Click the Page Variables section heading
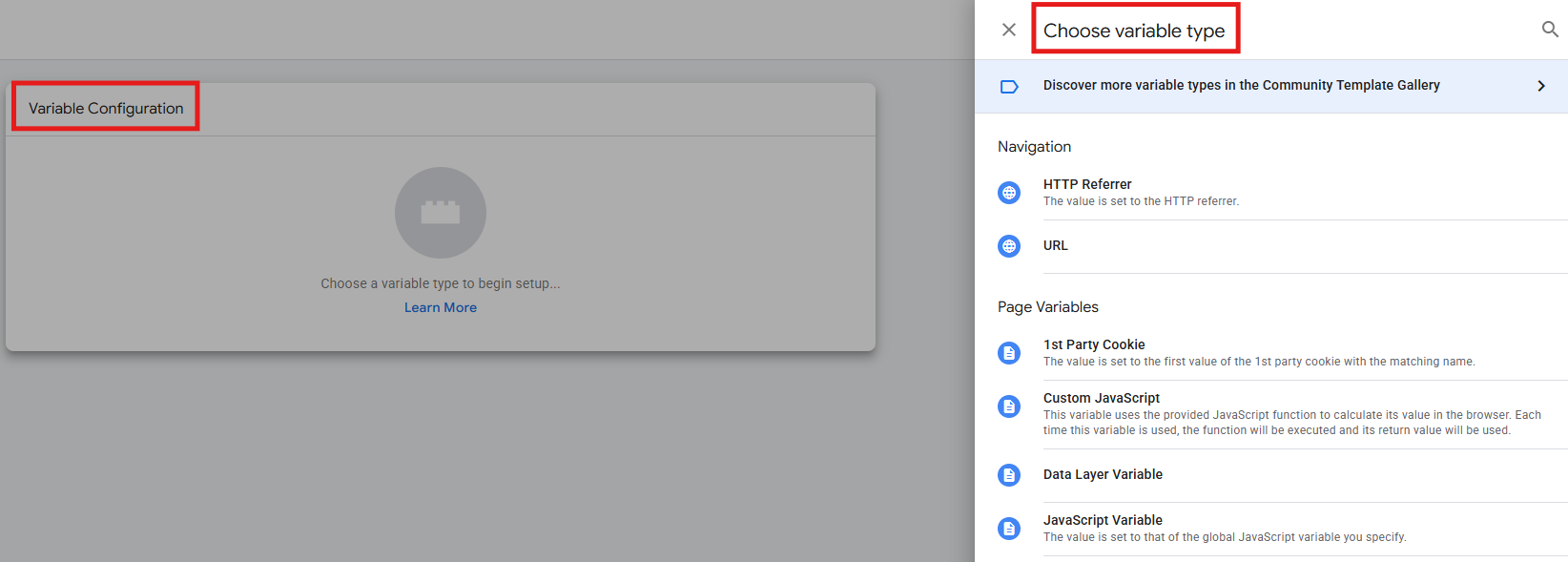The height and width of the screenshot is (562, 1568). [x=1048, y=306]
